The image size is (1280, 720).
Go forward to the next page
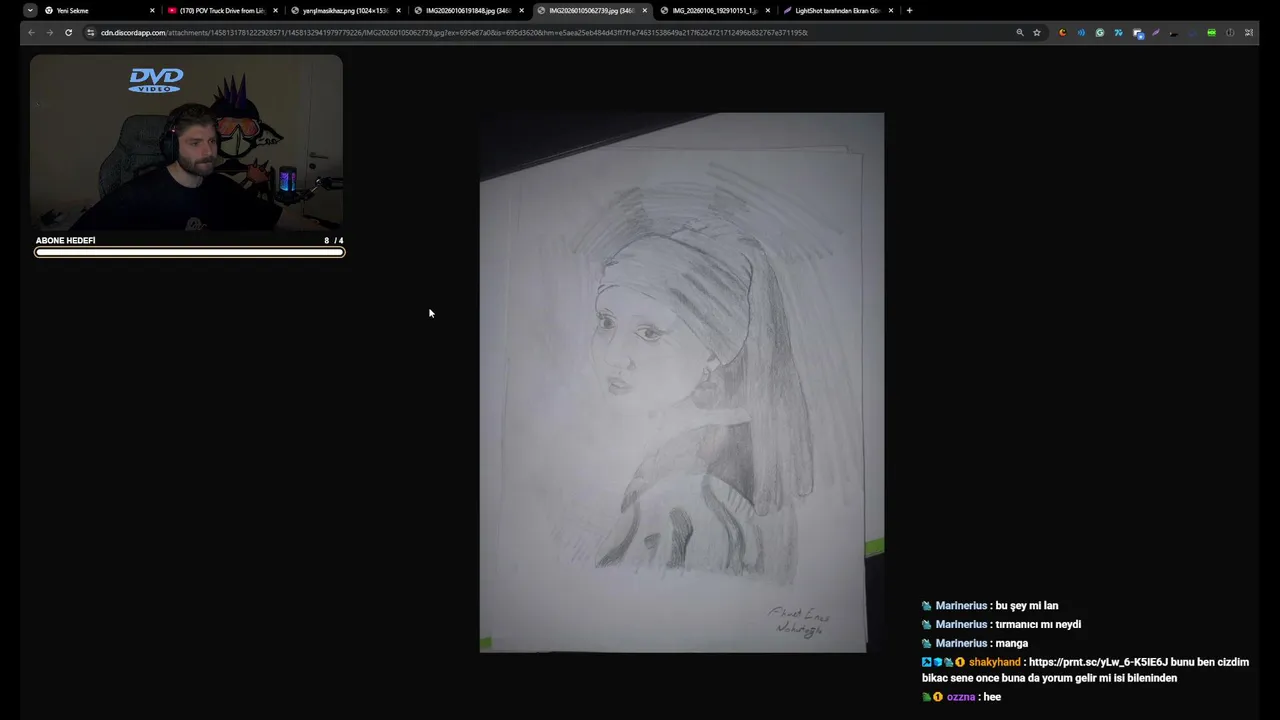tap(49, 32)
